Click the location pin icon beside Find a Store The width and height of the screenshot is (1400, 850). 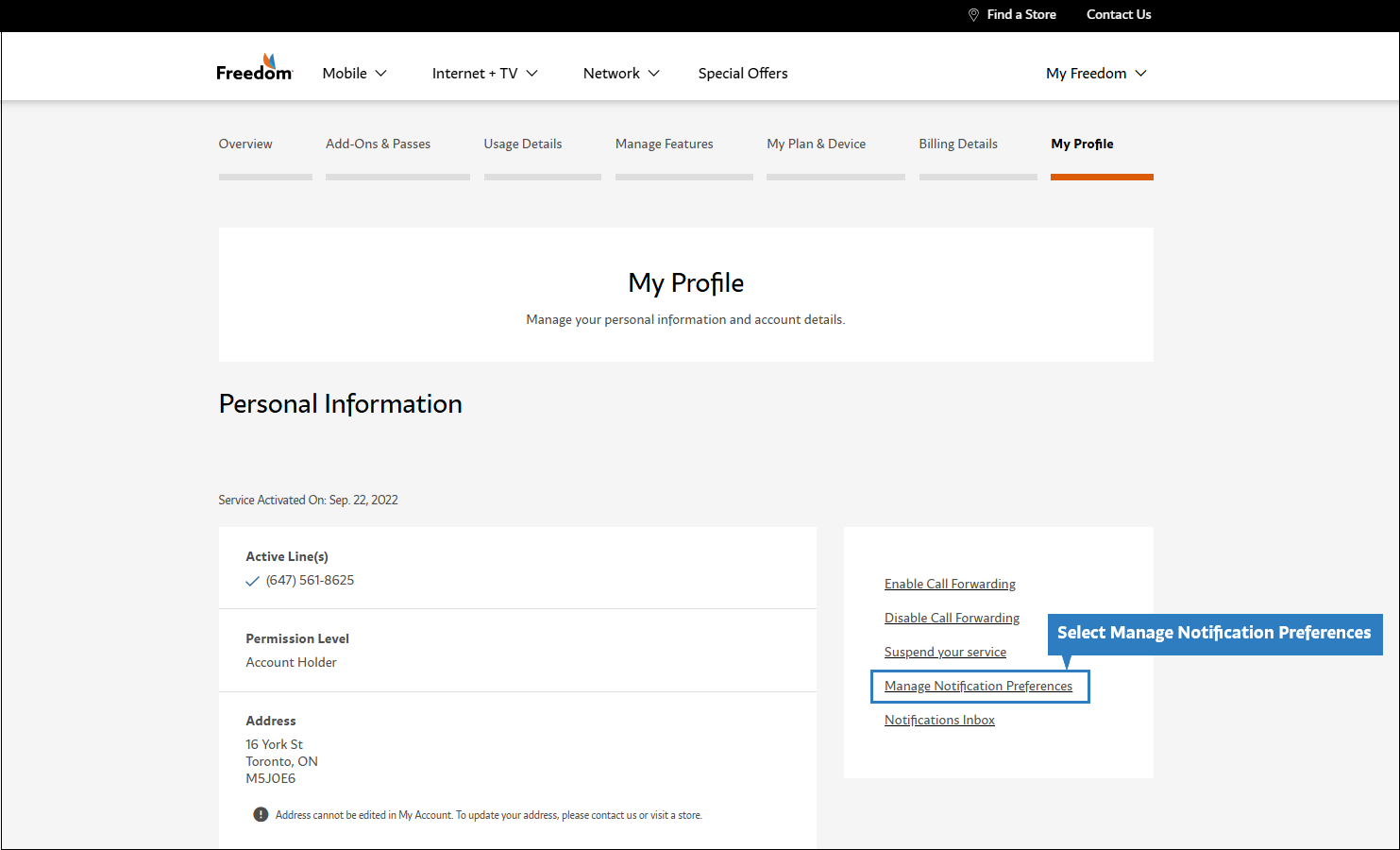click(x=973, y=14)
